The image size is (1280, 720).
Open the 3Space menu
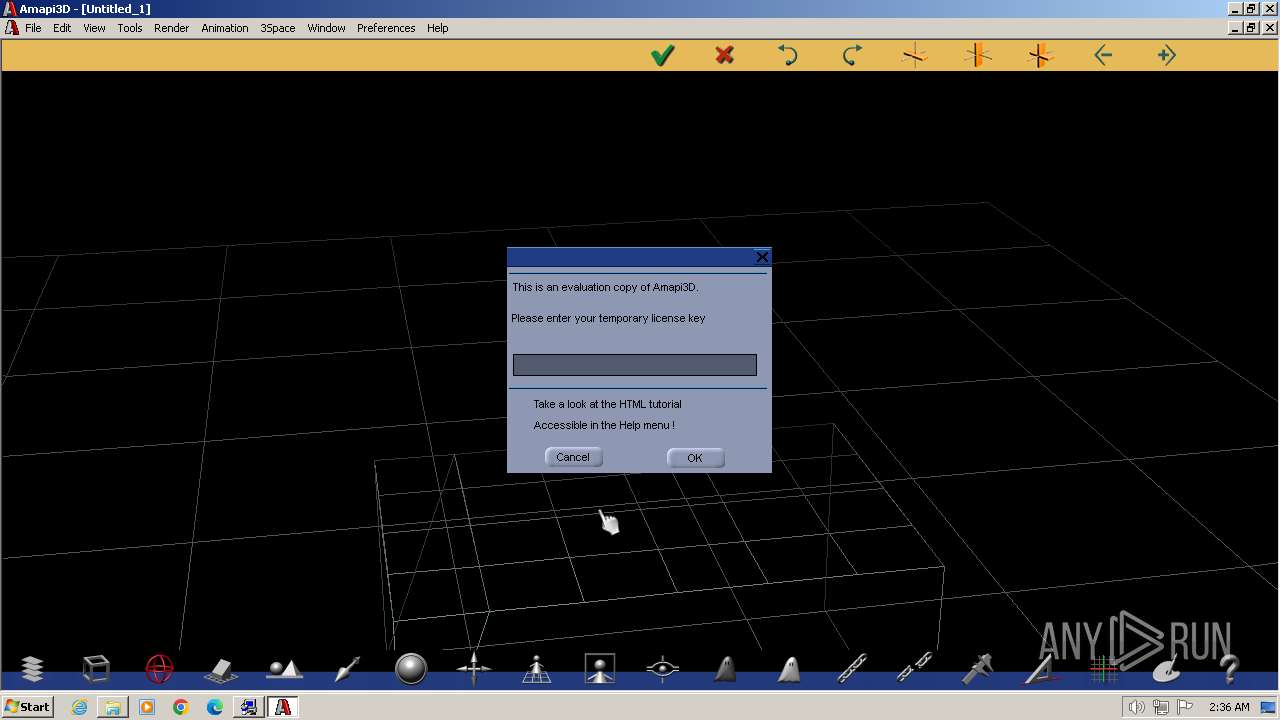(x=278, y=28)
